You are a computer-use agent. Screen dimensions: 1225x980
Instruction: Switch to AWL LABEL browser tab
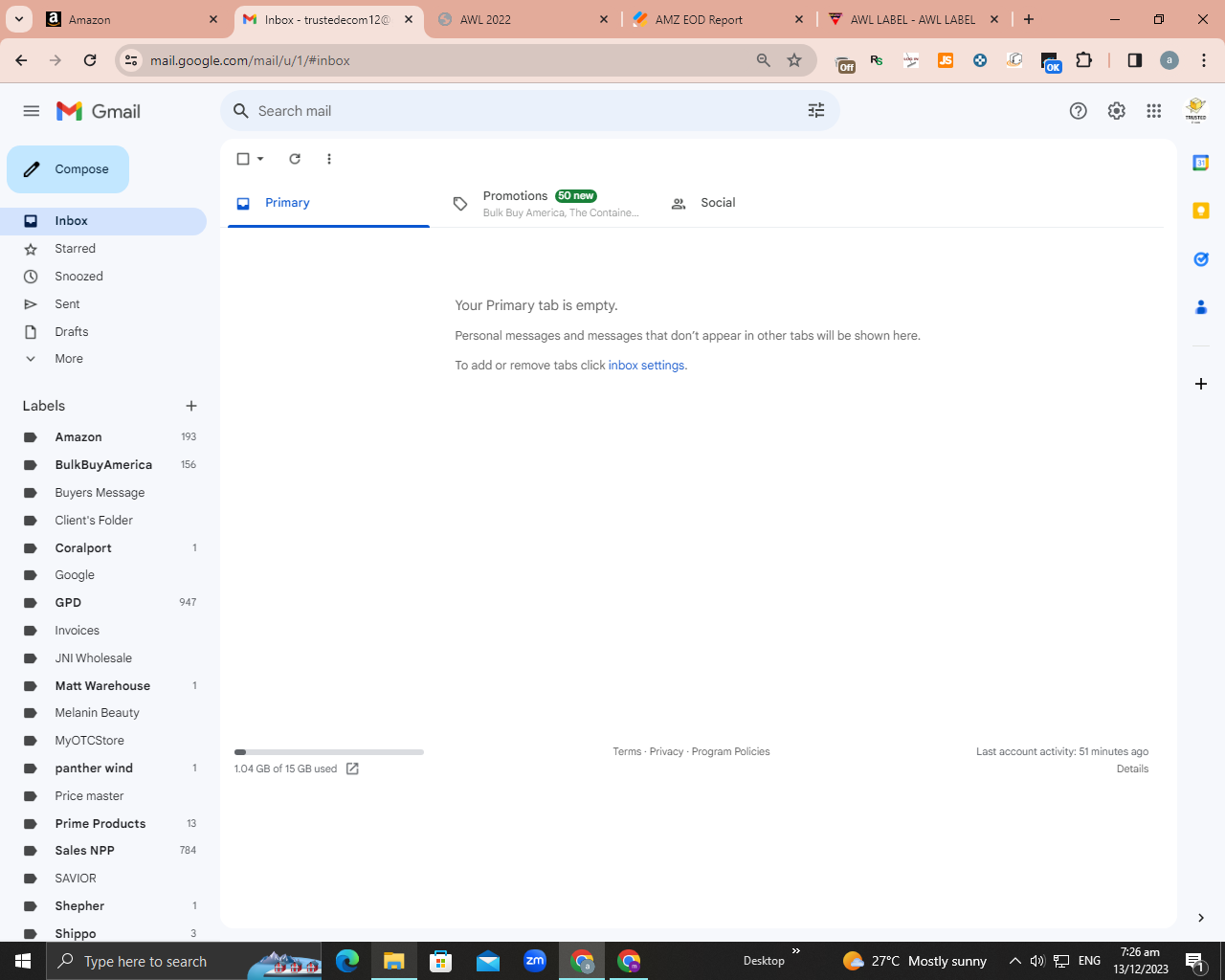(911, 19)
